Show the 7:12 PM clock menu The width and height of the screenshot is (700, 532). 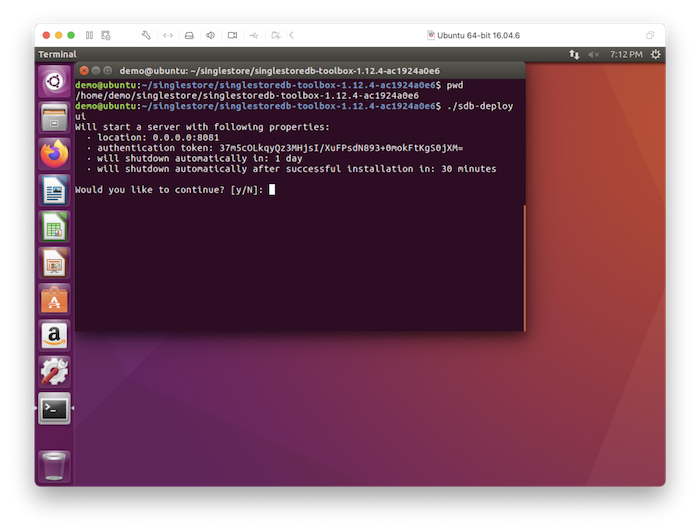tap(626, 54)
